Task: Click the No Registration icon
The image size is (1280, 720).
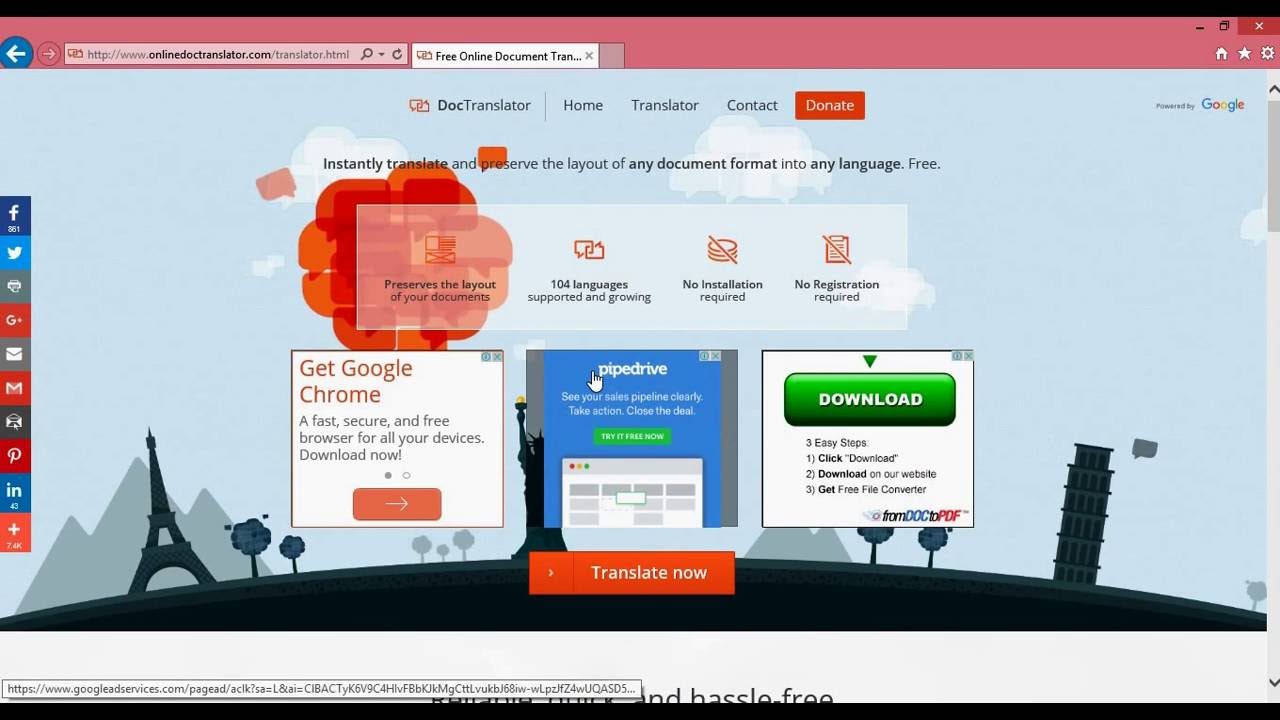Action: click(x=837, y=249)
